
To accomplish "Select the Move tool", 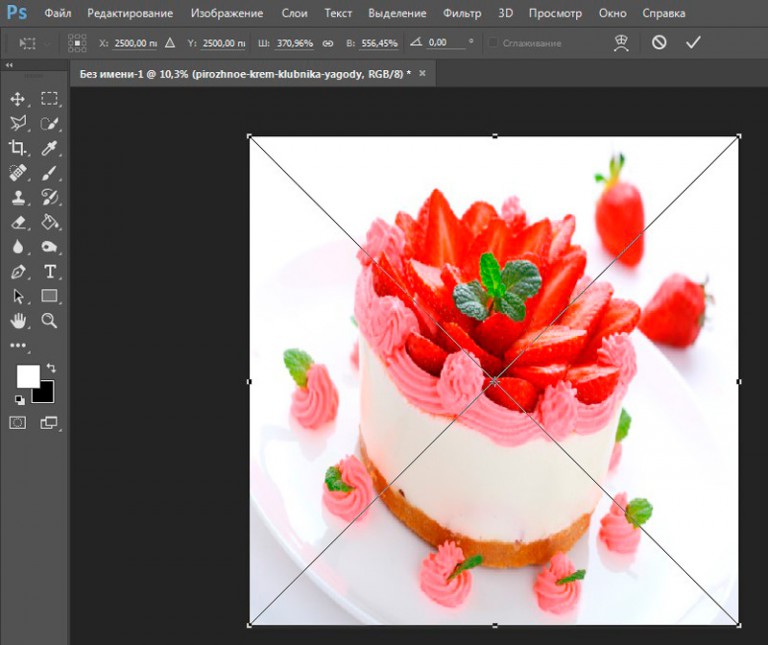I will tap(17, 99).
